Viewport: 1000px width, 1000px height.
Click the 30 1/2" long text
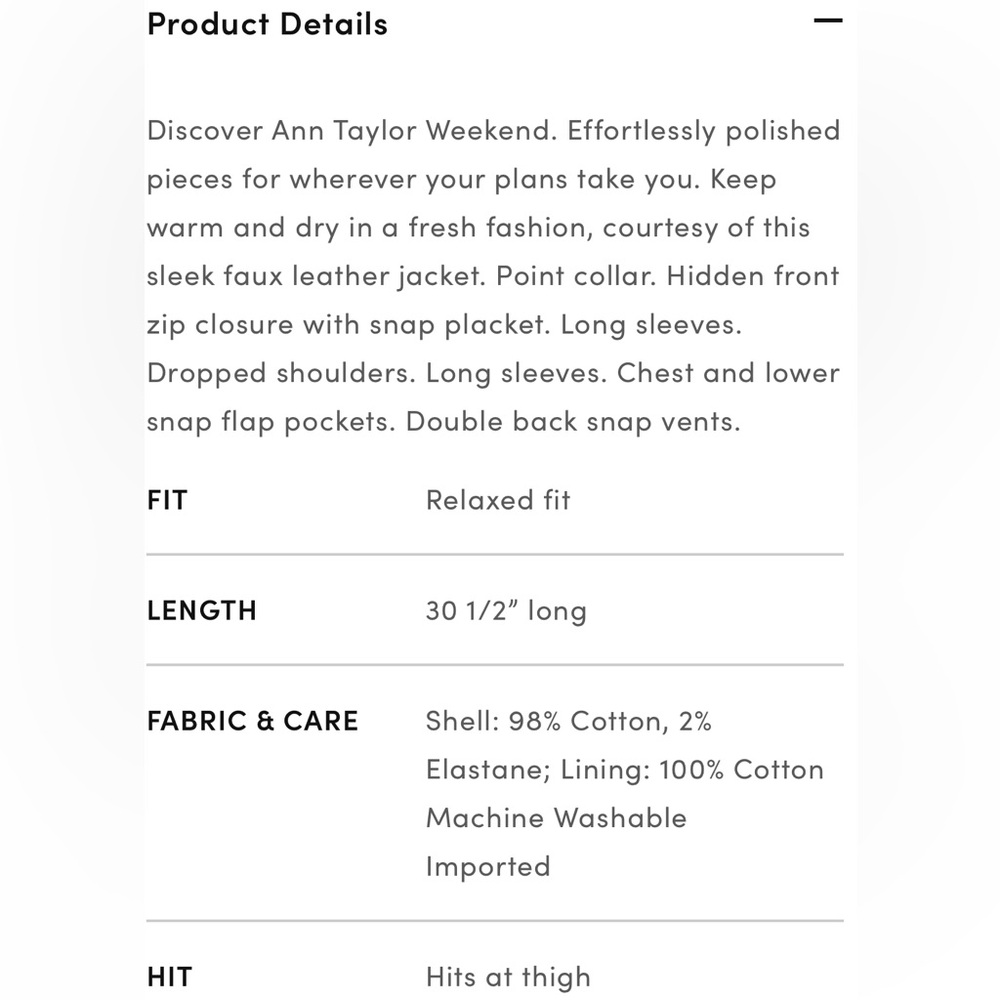[506, 610]
